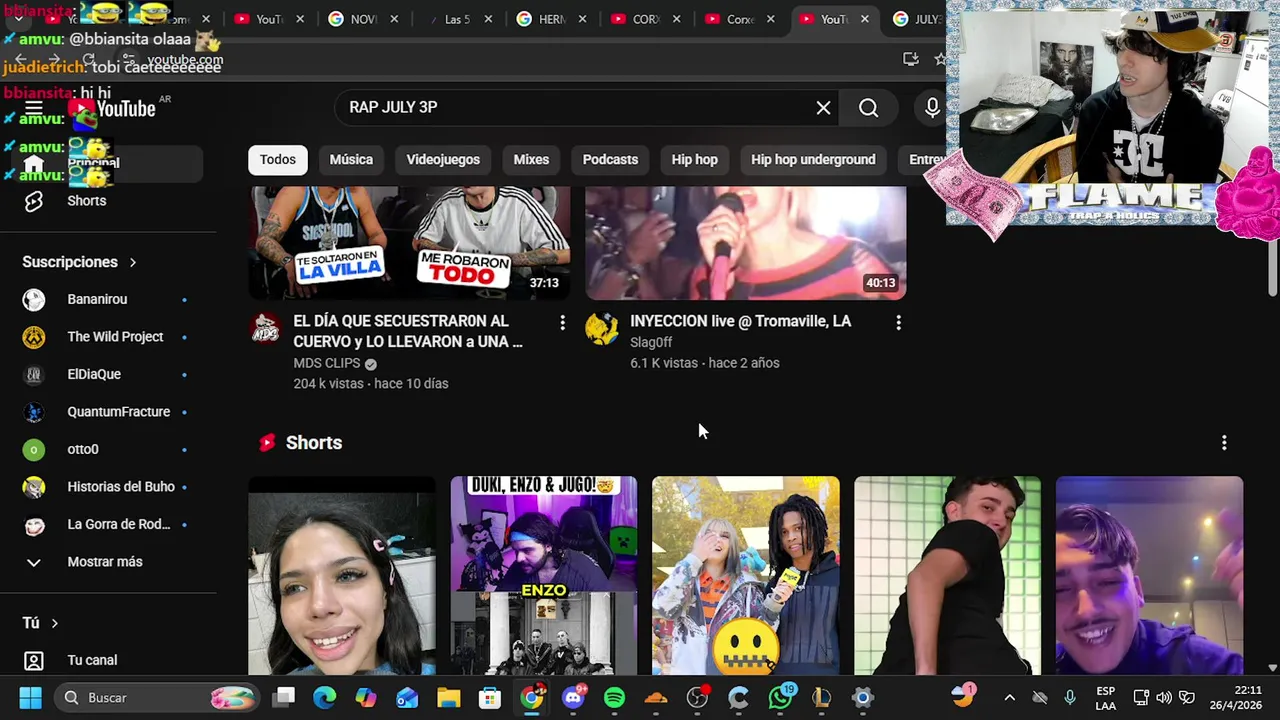Screen dimensions: 1280x720
Task: Open the LA VILLA / ME ROBARON TODO thumbnail
Action: tap(409, 243)
